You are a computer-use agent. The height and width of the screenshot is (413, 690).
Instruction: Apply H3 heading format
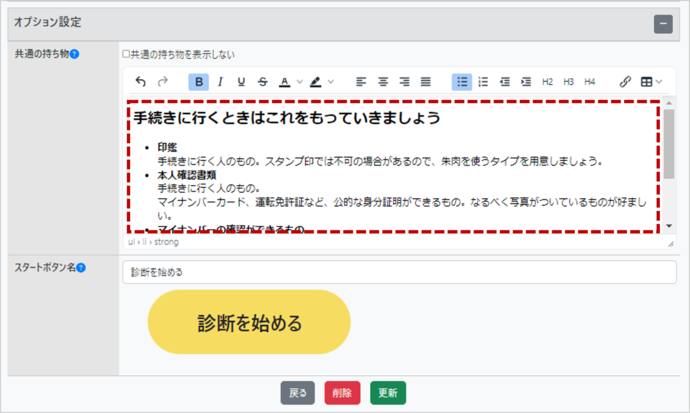pos(569,82)
